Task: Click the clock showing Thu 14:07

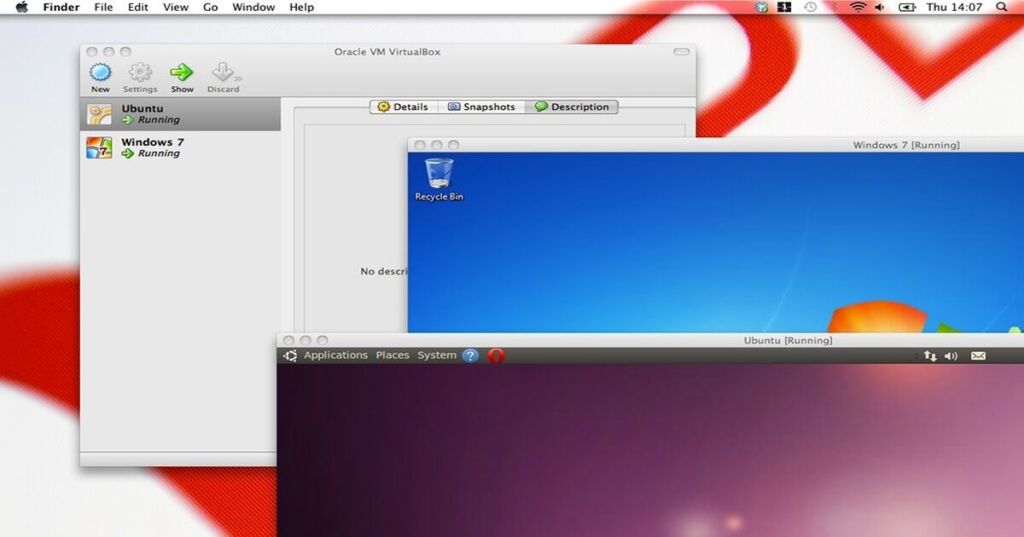Action: (954, 7)
